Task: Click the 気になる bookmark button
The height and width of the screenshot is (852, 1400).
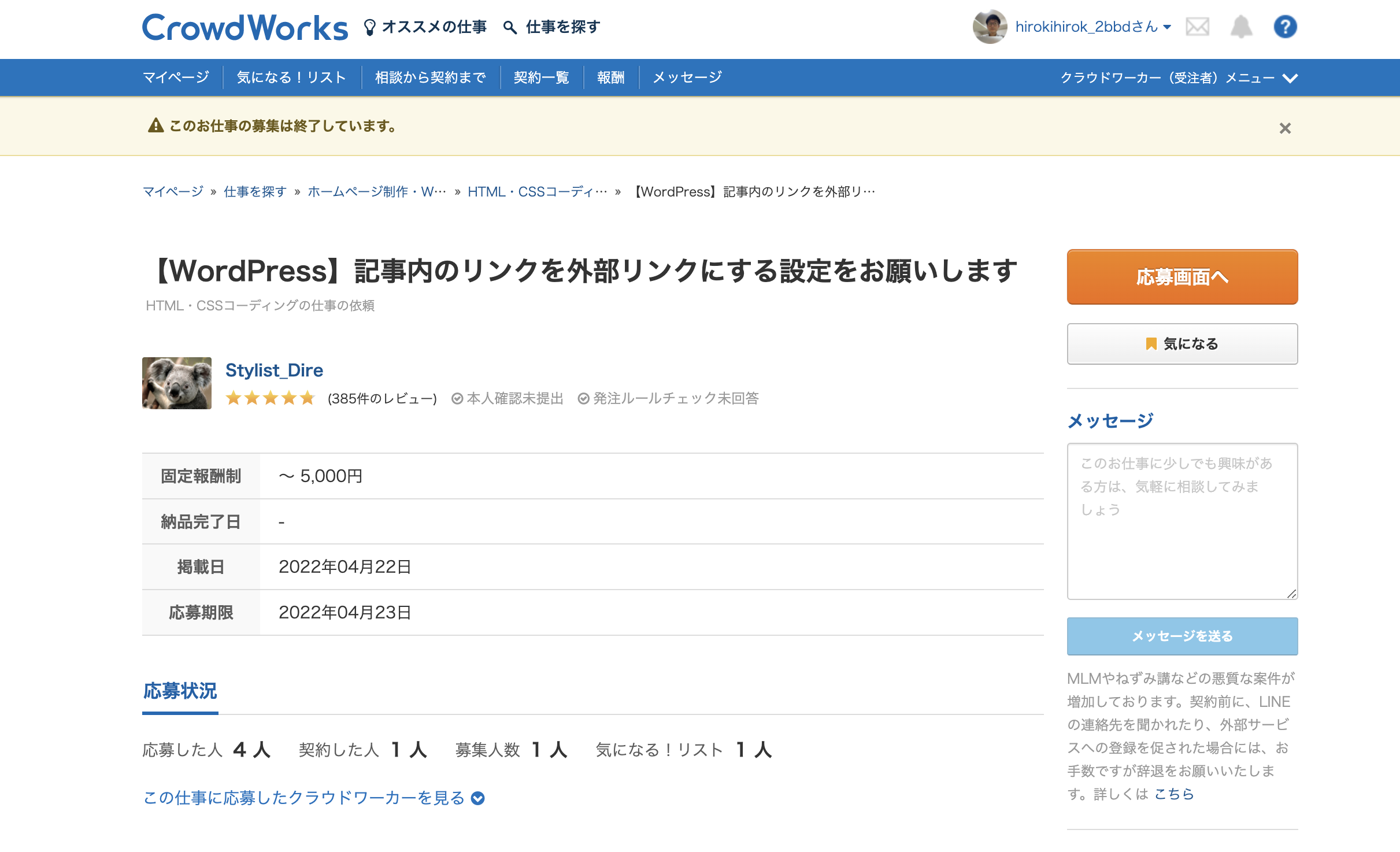Action: [x=1182, y=344]
